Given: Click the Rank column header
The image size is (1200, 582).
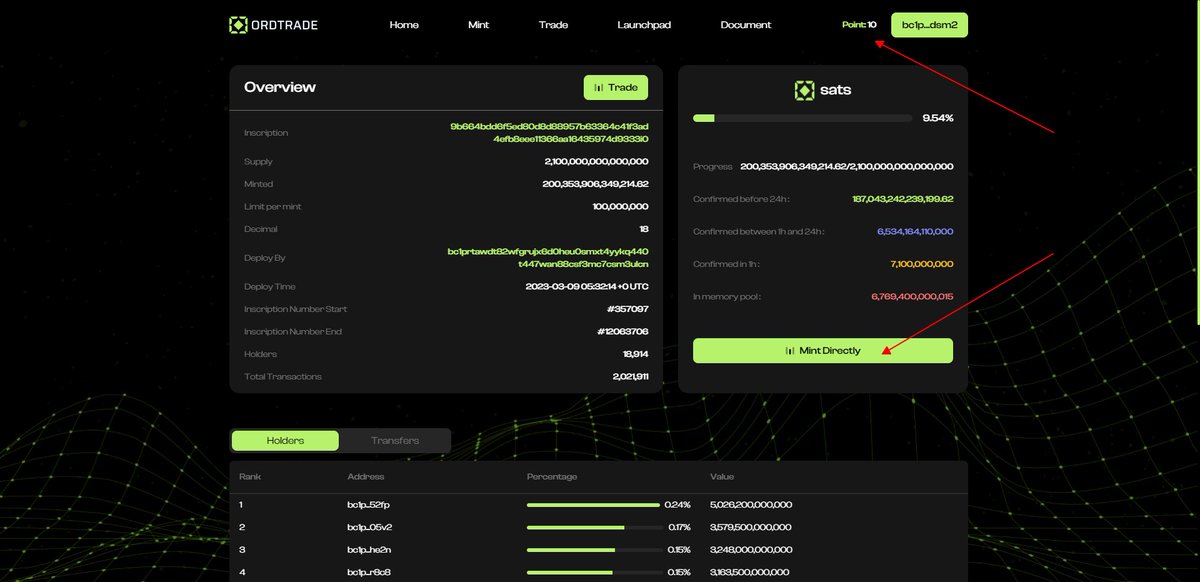Looking at the screenshot, I should pyautogui.click(x=250, y=477).
